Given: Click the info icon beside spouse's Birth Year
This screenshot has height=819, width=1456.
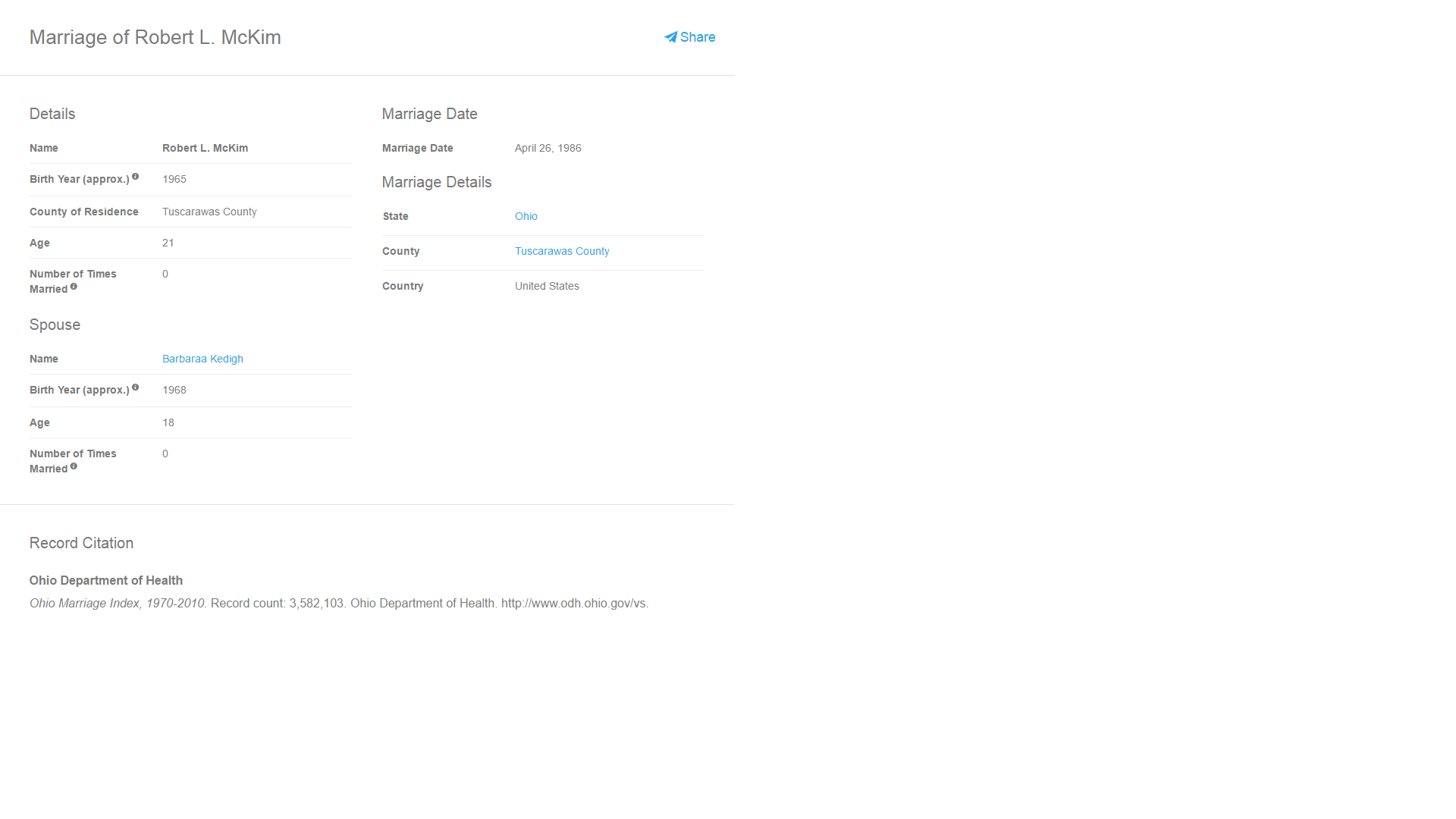Looking at the screenshot, I should point(135,388).
